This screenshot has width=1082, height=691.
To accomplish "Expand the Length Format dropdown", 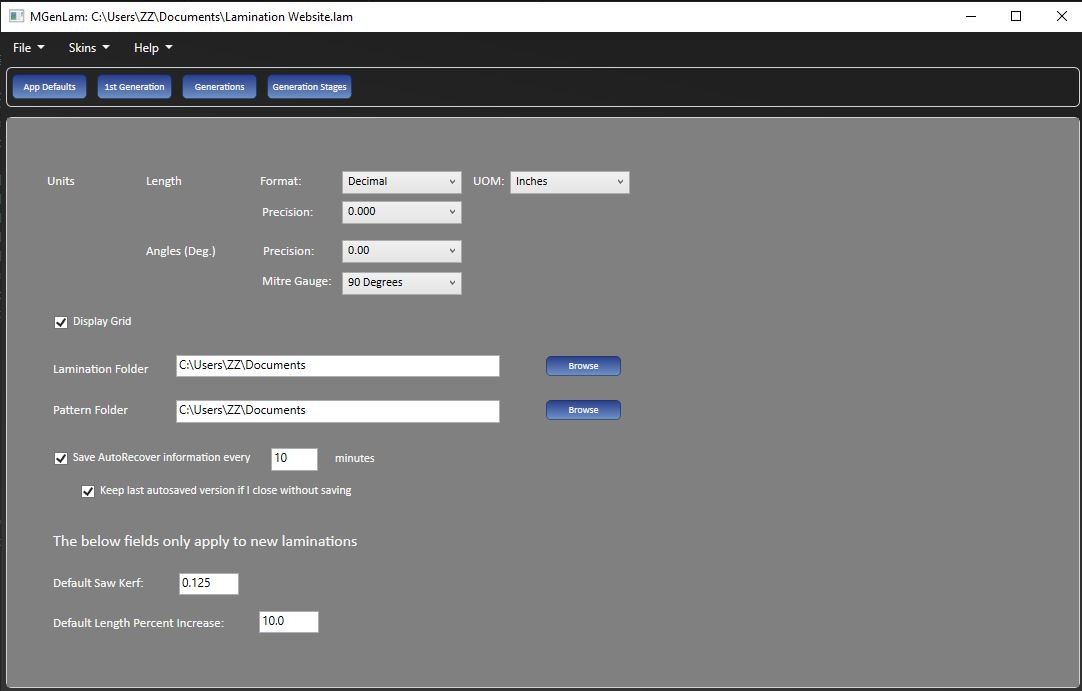I will tap(401, 182).
